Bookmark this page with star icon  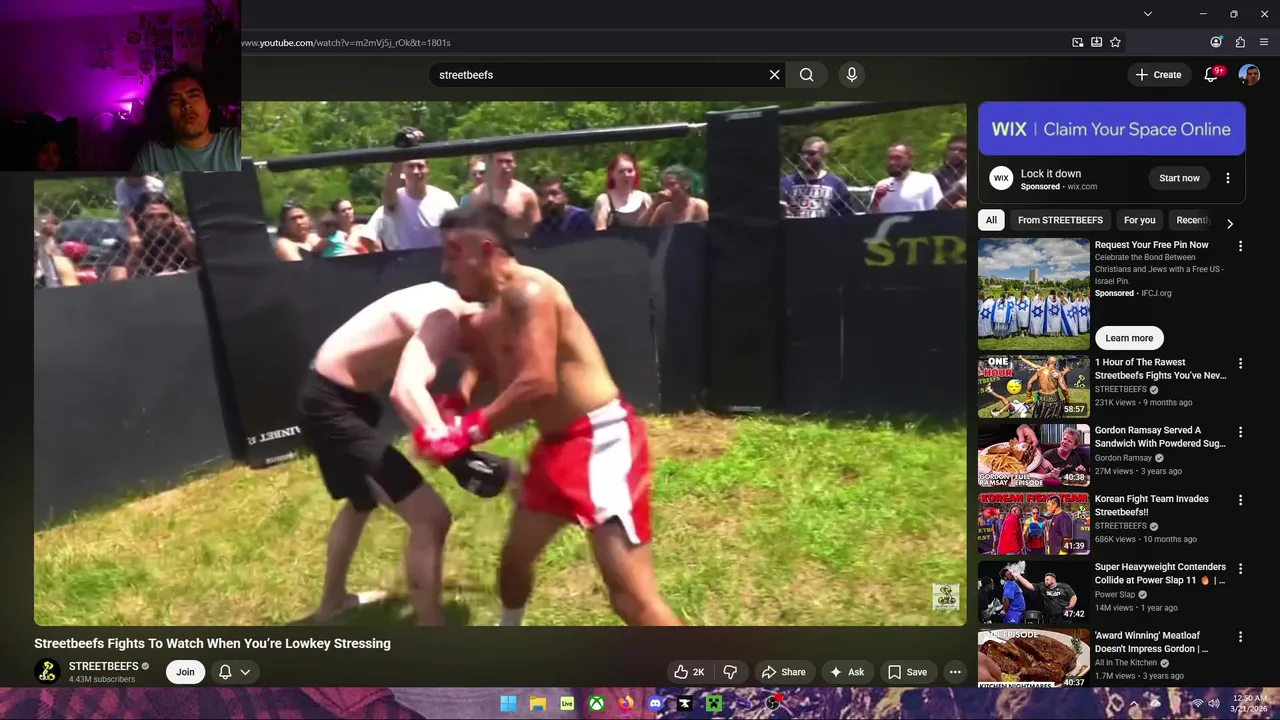1115,42
